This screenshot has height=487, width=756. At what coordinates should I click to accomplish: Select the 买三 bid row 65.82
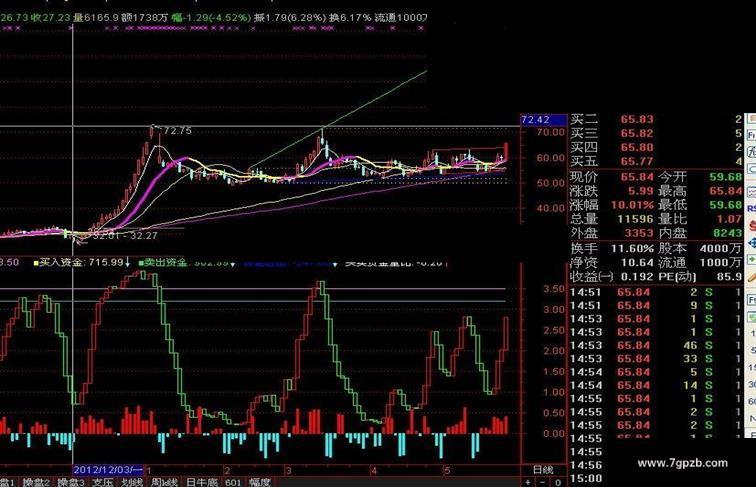(x=656, y=133)
